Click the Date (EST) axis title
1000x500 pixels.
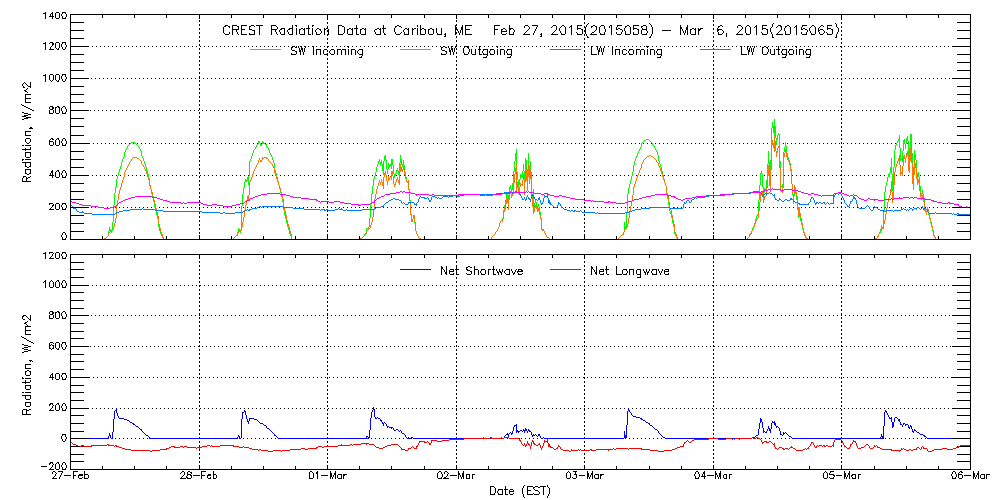(521, 491)
